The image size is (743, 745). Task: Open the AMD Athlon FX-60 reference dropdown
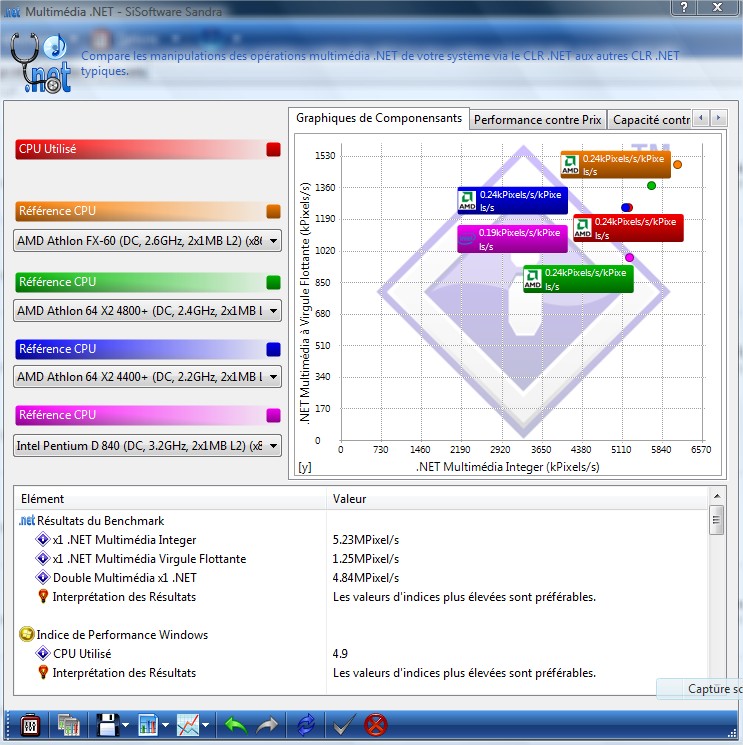[147, 241]
